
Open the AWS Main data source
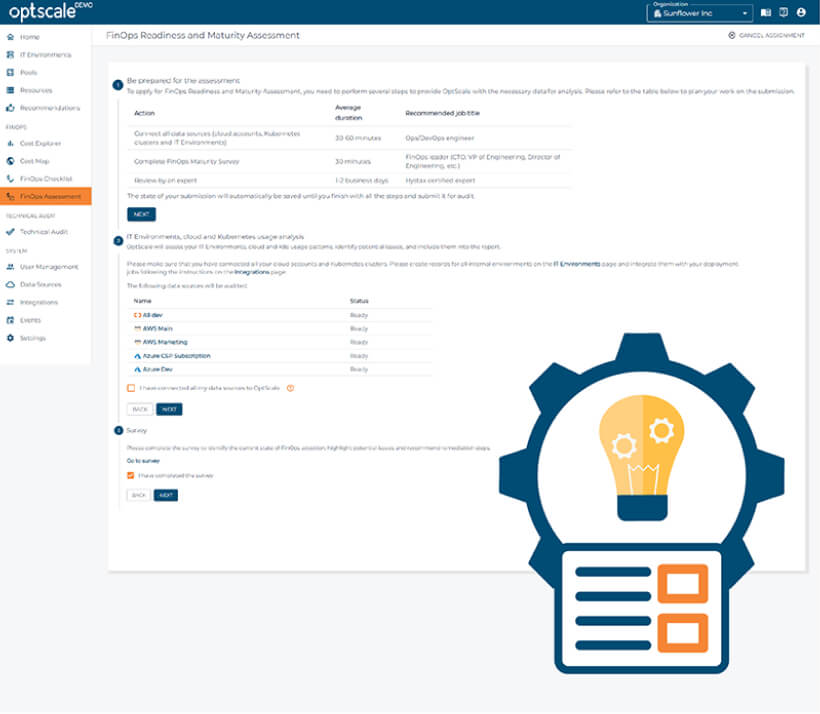pos(157,328)
